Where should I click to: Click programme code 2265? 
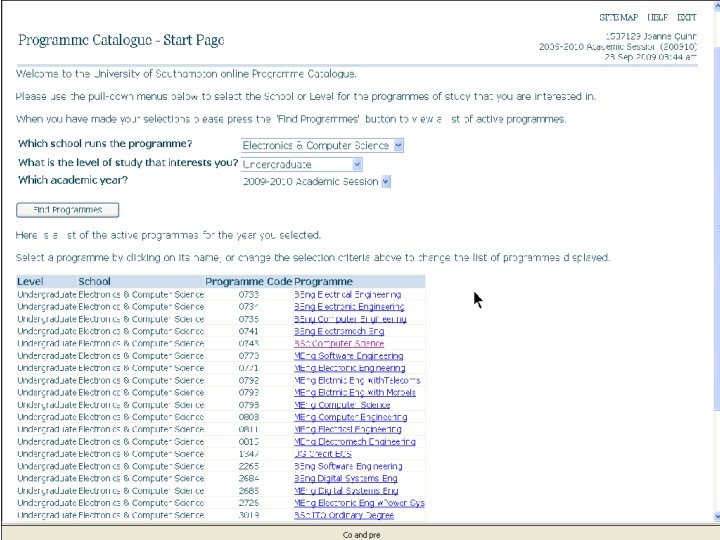click(x=248, y=466)
